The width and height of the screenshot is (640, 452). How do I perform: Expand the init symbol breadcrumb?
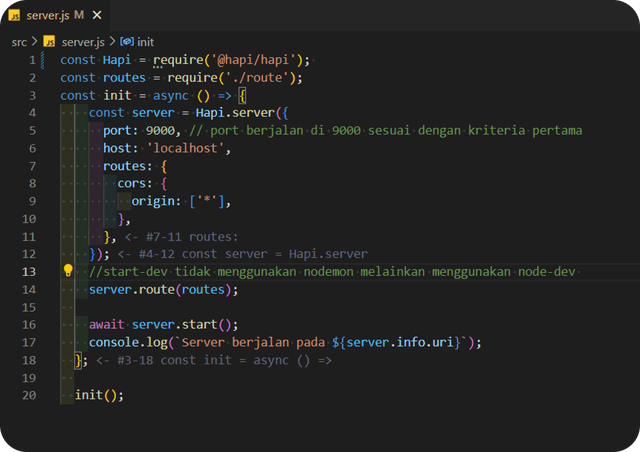[146, 42]
